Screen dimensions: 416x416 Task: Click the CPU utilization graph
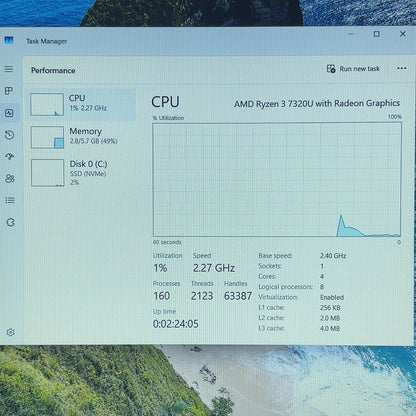click(277, 180)
